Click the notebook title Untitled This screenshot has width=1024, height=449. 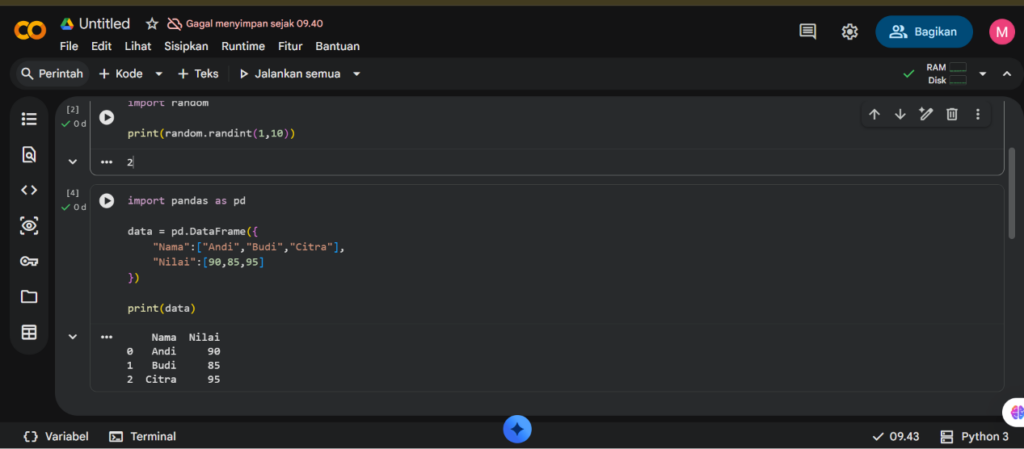click(x=104, y=24)
